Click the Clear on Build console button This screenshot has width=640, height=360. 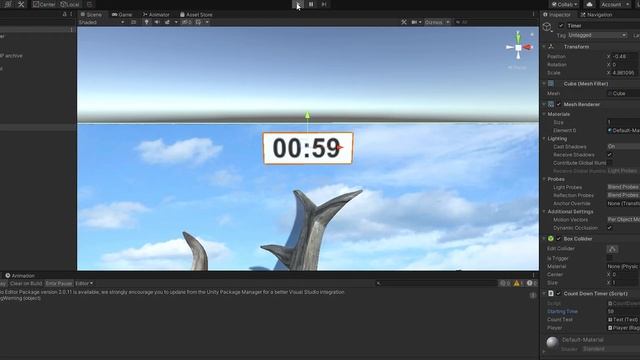click(x=26, y=283)
